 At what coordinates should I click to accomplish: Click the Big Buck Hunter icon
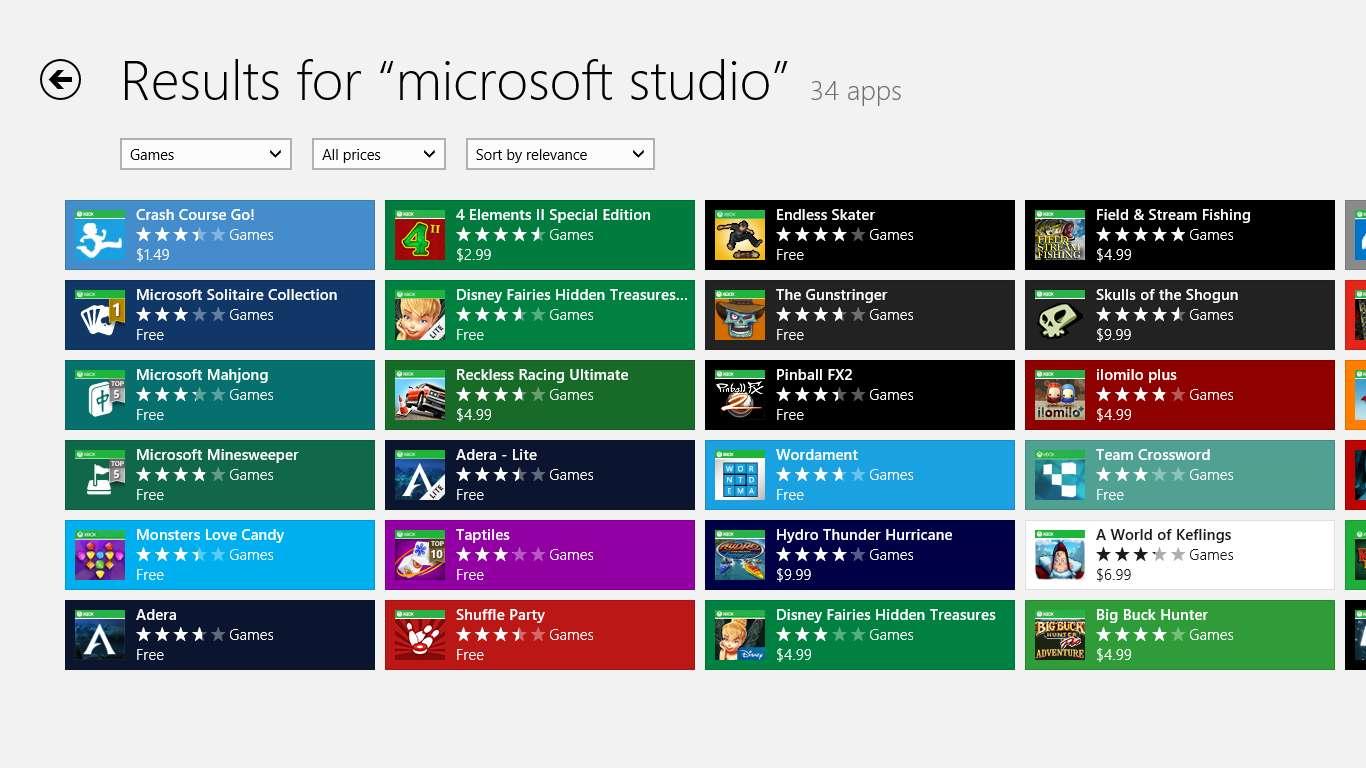click(x=1060, y=635)
